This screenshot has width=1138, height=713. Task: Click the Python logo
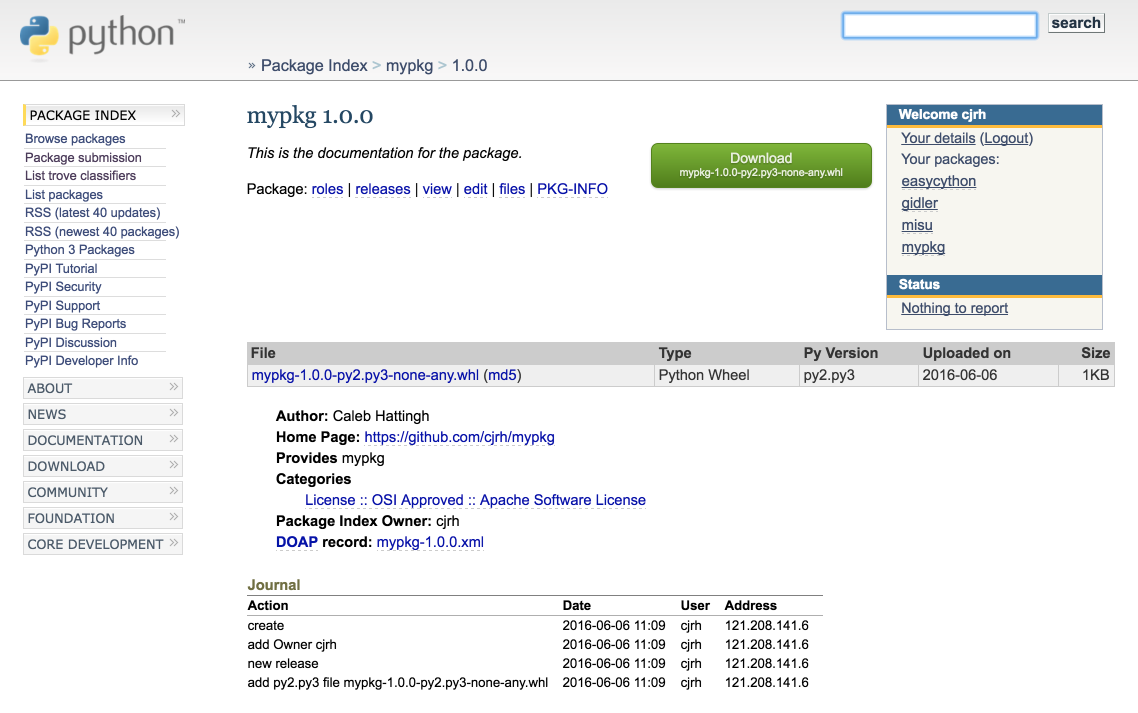coord(102,36)
